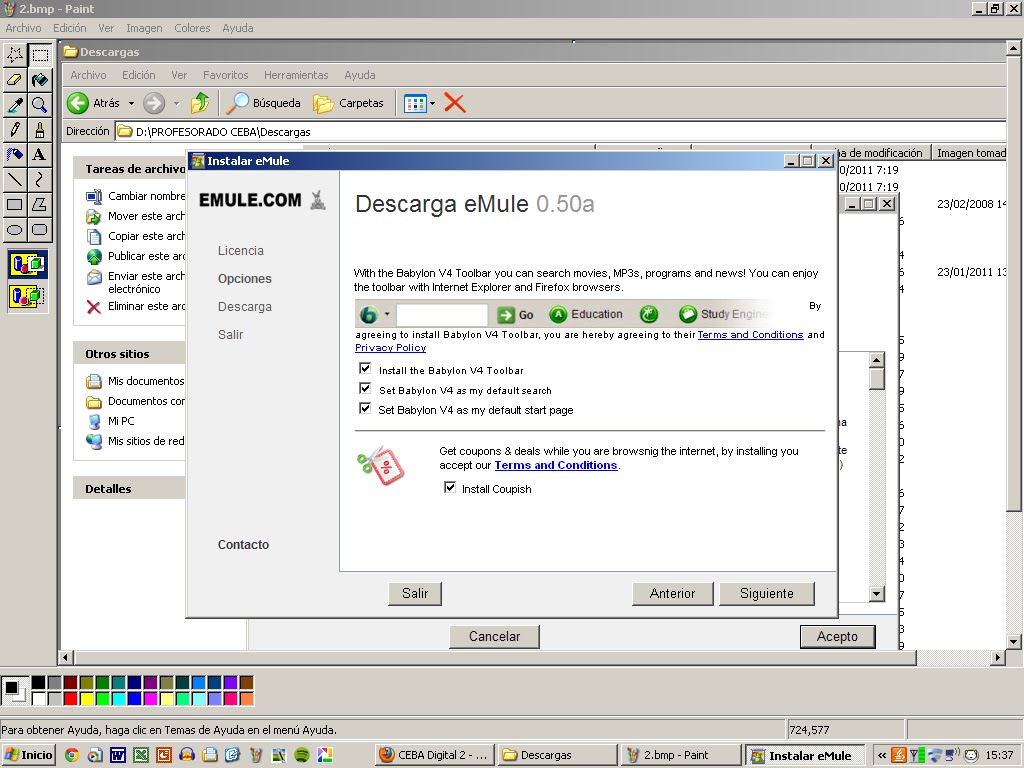Open the Ayuda menu in Paint

pos(238,28)
